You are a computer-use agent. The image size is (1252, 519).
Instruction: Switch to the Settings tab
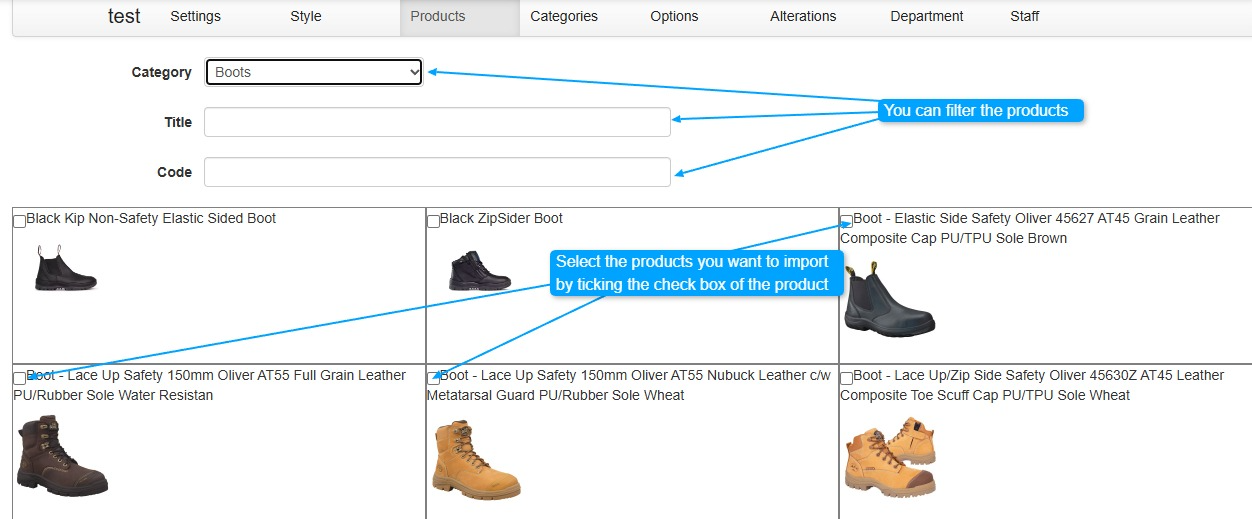click(x=195, y=16)
